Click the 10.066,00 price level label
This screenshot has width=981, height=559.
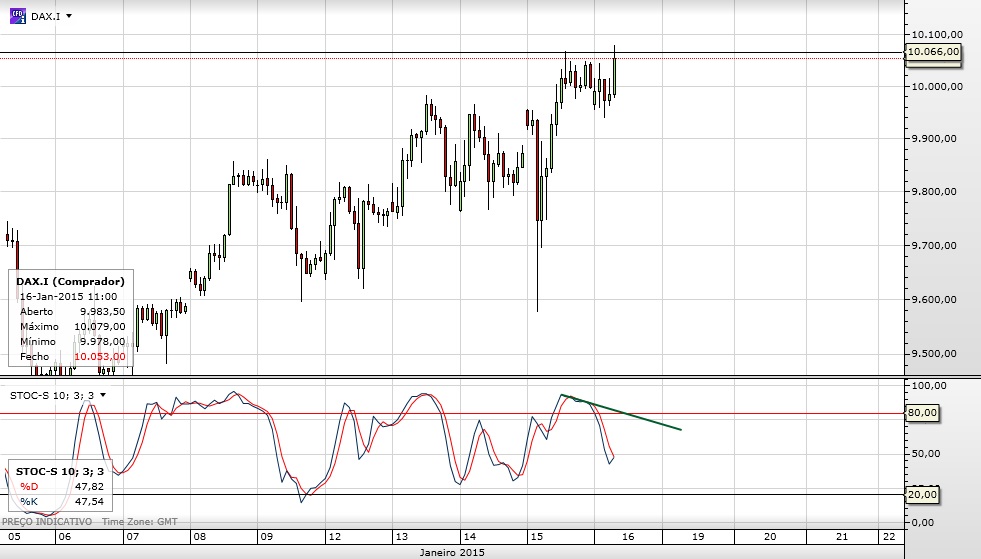tap(933, 51)
